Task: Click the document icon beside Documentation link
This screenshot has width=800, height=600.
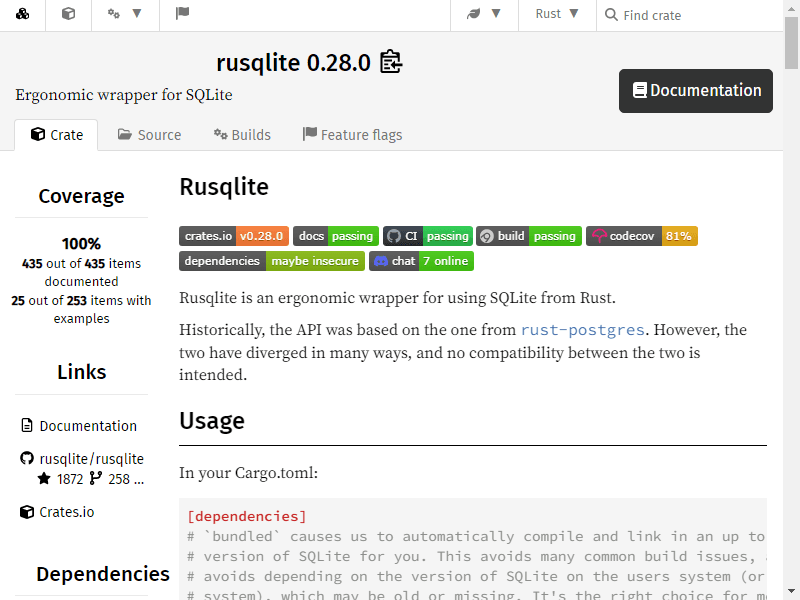Action: pos(27,426)
